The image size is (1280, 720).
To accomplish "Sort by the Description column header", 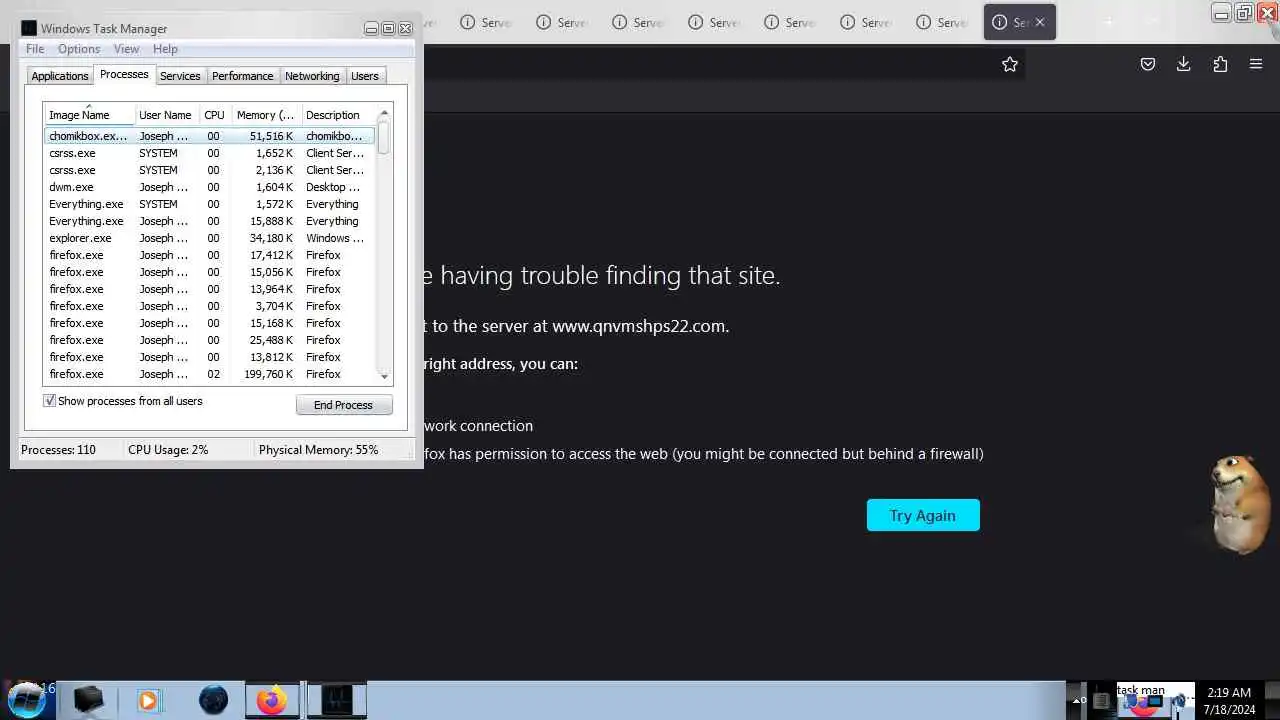I will [338, 115].
